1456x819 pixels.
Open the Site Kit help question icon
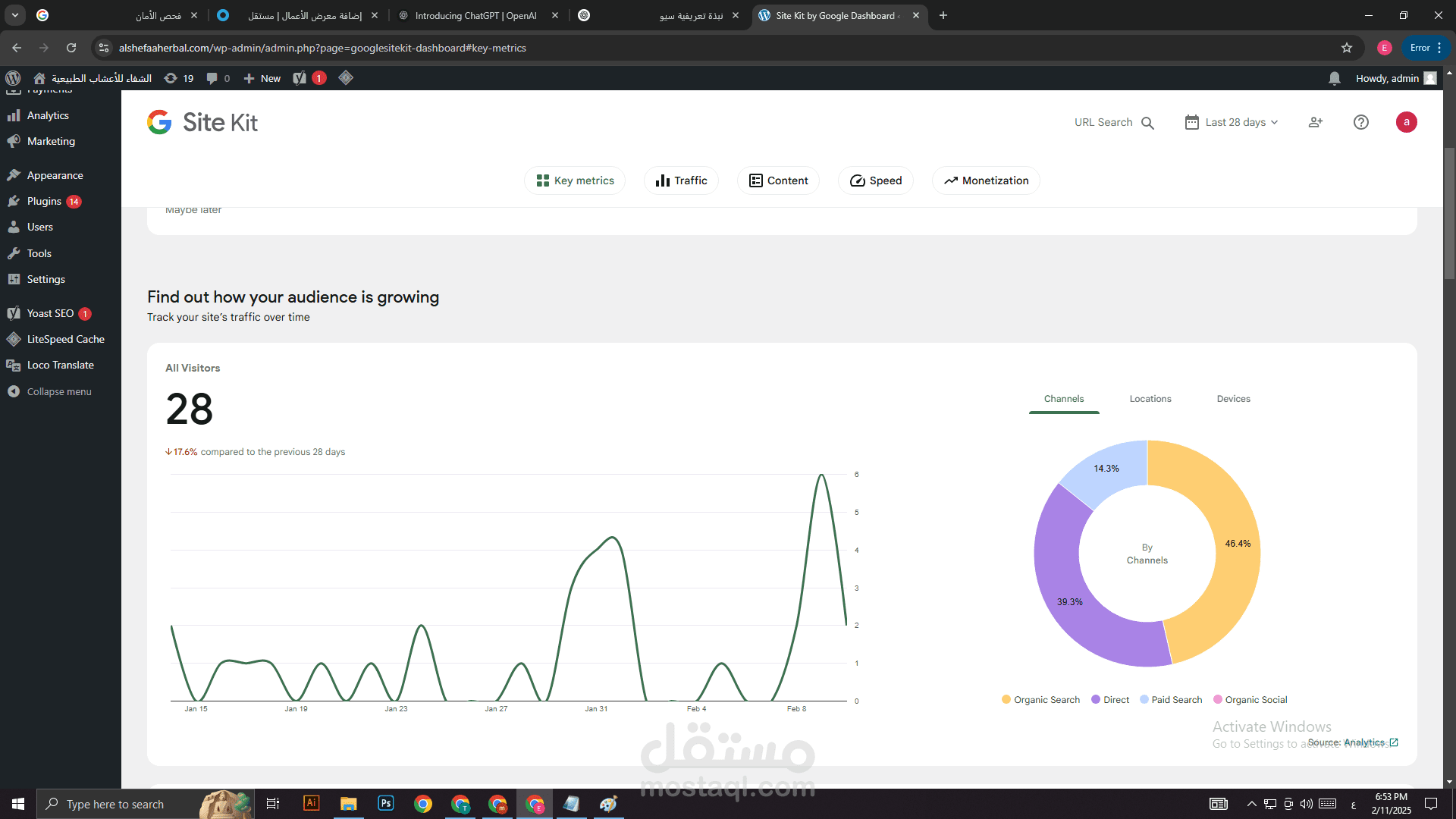1361,122
